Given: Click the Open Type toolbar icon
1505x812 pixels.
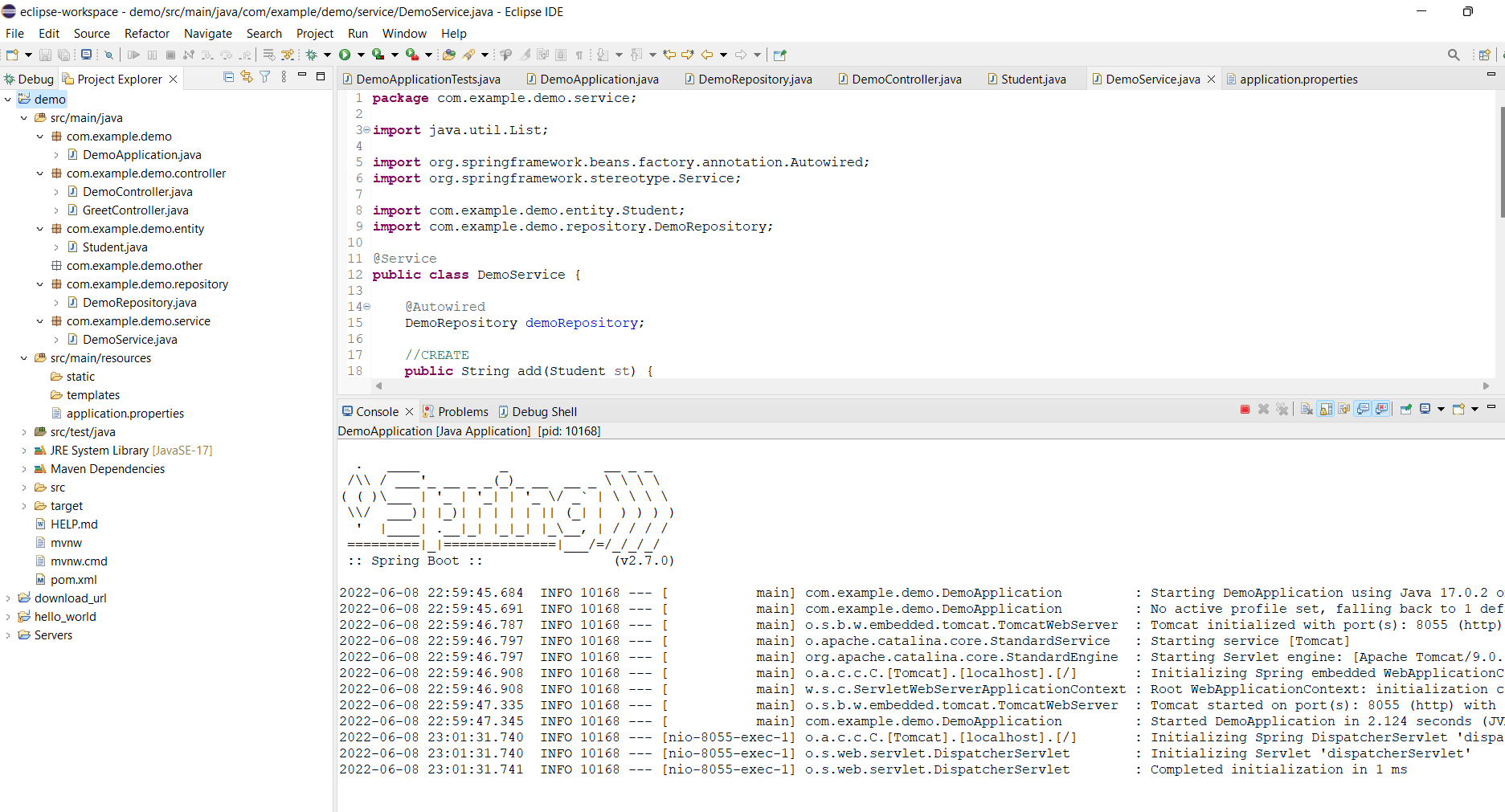Looking at the screenshot, I should point(449,55).
